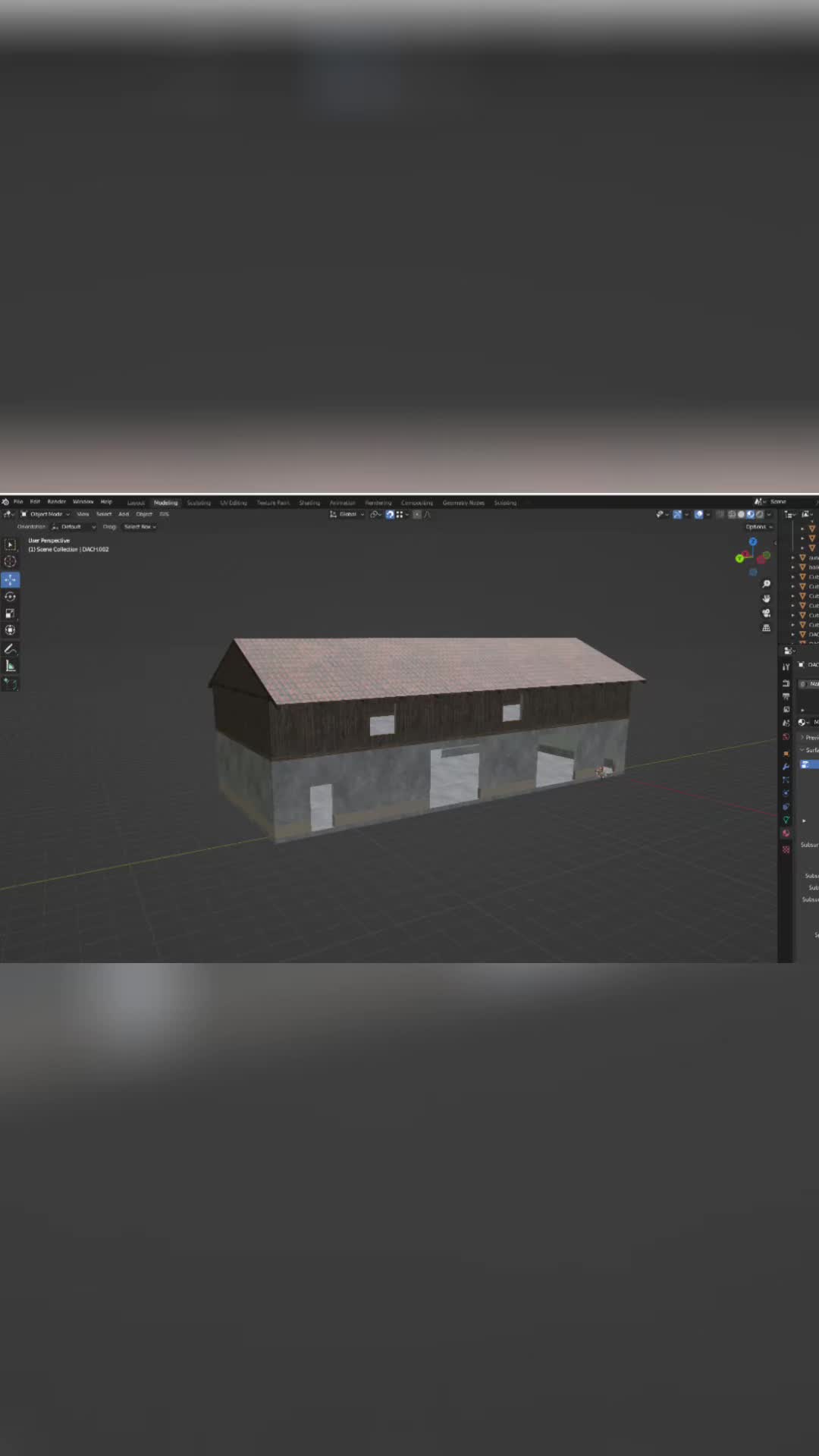Open the Orientation Default dropdown

click(x=74, y=526)
